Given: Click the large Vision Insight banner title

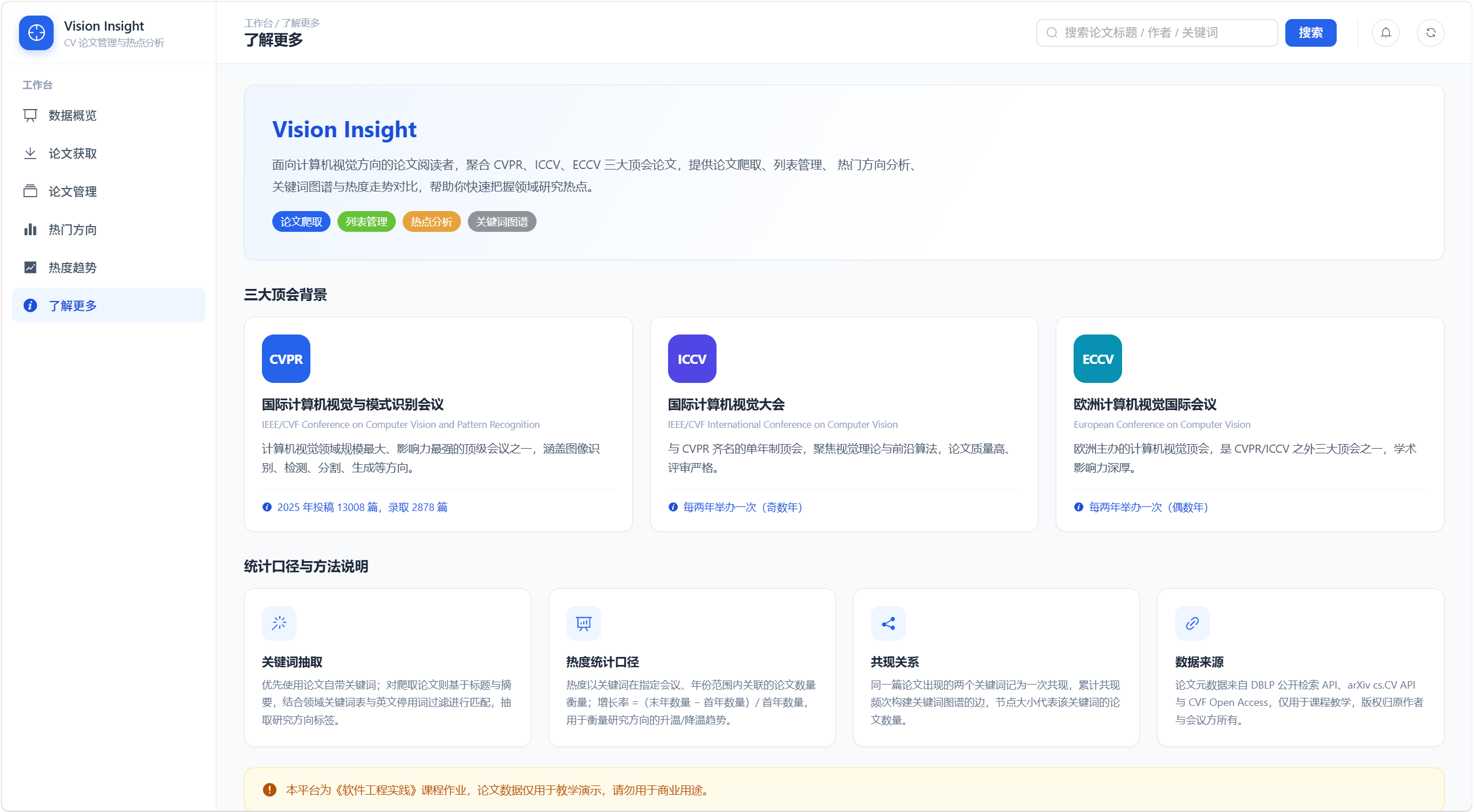Looking at the screenshot, I should 344,130.
